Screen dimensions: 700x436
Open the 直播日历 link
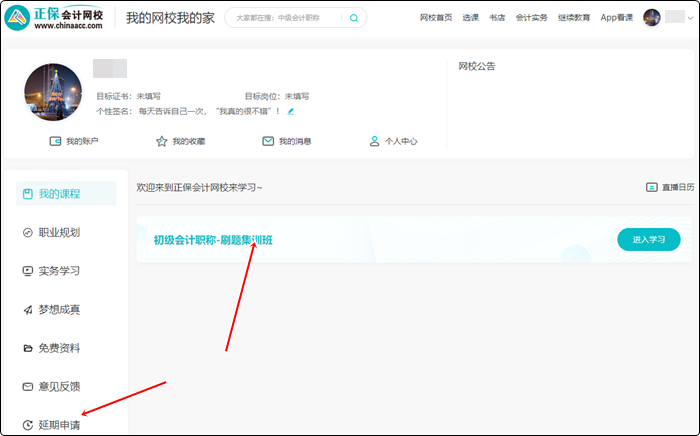678,187
